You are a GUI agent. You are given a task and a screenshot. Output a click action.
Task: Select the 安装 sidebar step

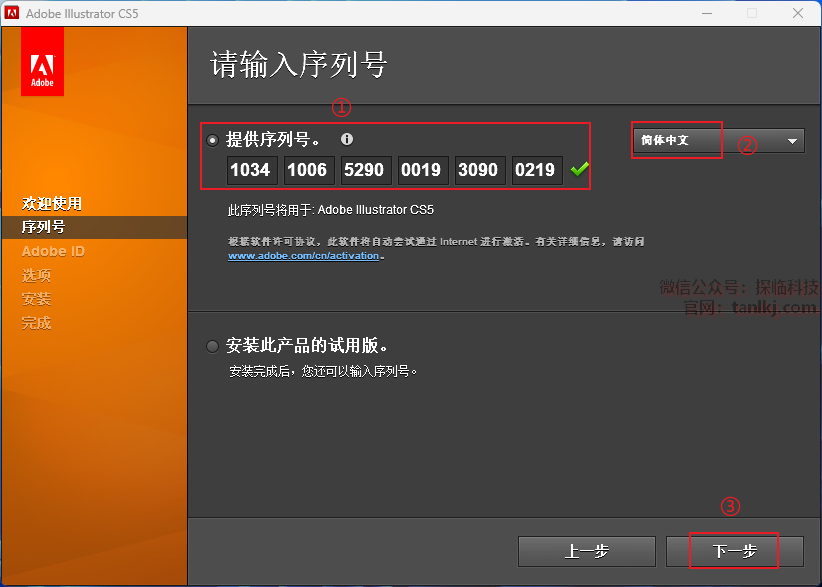(x=36, y=299)
